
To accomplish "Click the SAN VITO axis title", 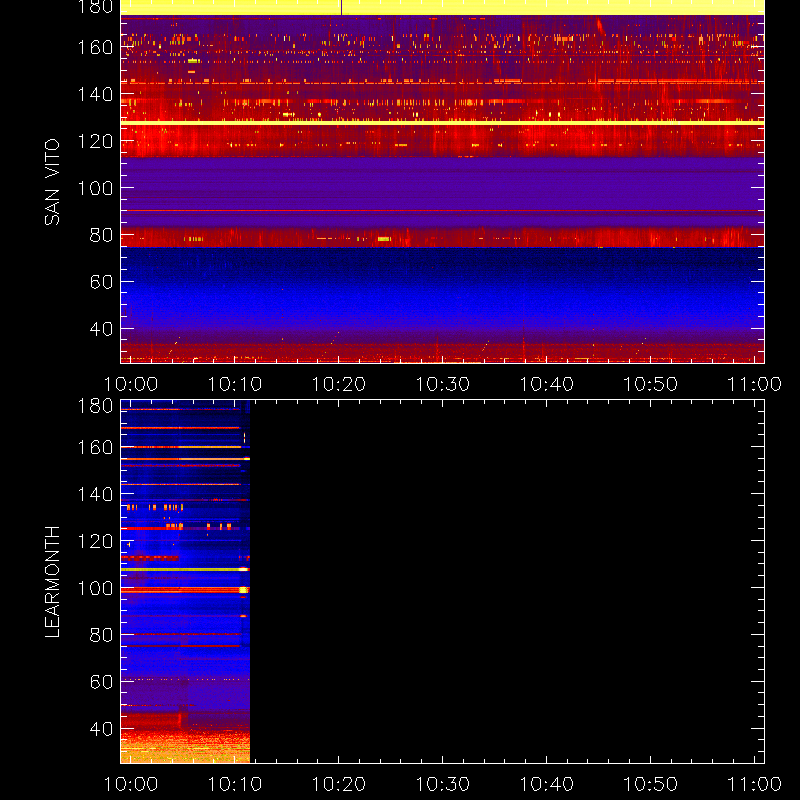I will point(53,182).
